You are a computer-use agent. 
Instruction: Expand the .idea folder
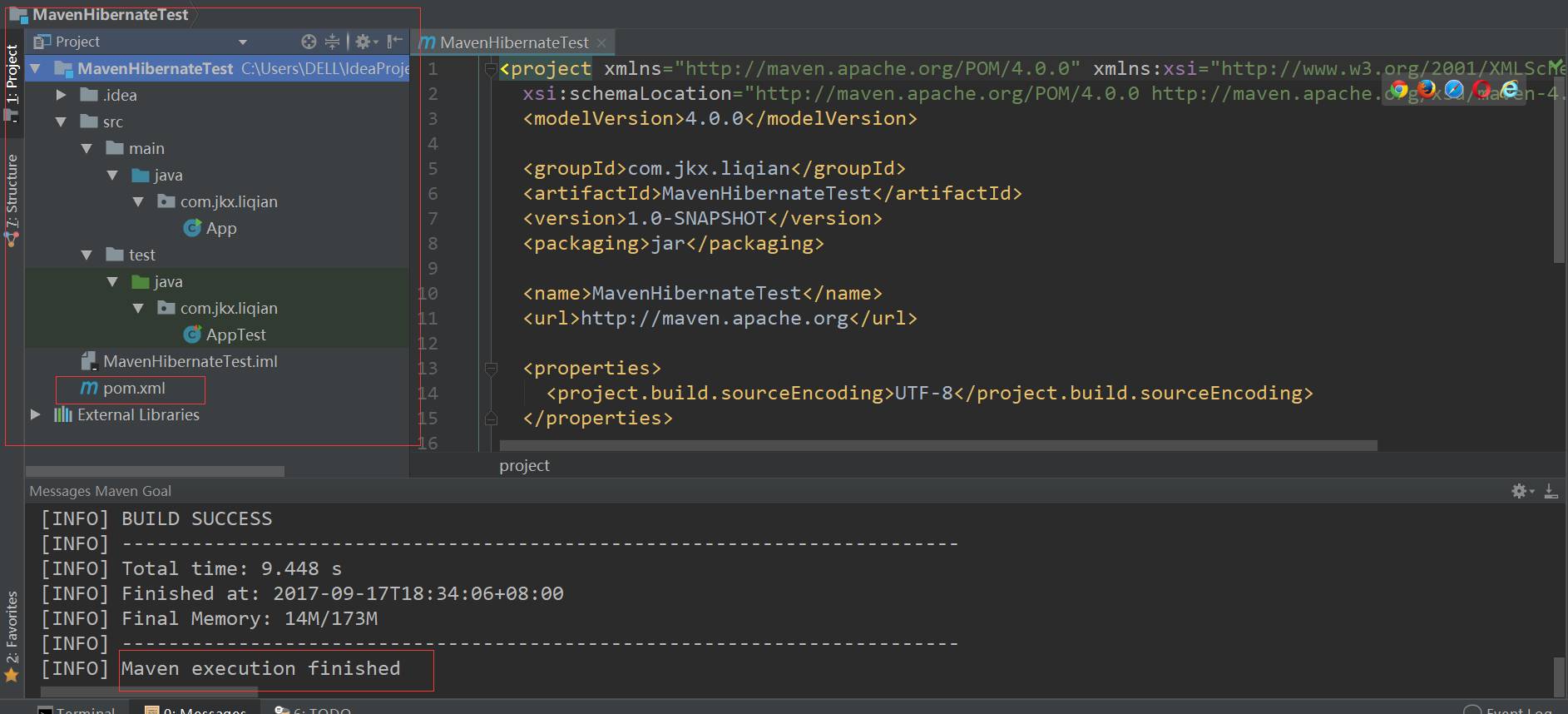coord(61,95)
